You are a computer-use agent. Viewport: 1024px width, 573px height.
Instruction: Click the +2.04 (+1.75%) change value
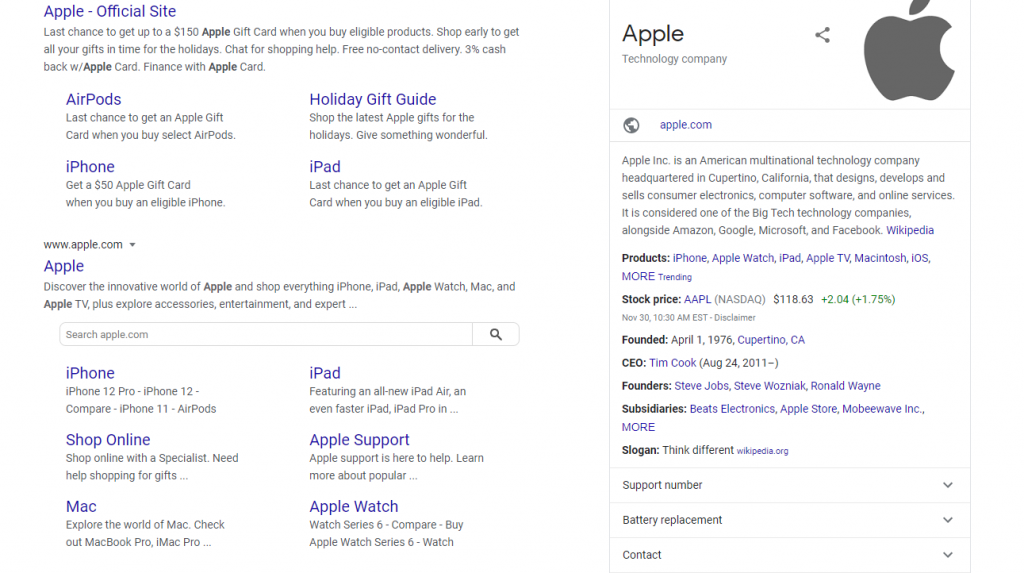point(858,299)
